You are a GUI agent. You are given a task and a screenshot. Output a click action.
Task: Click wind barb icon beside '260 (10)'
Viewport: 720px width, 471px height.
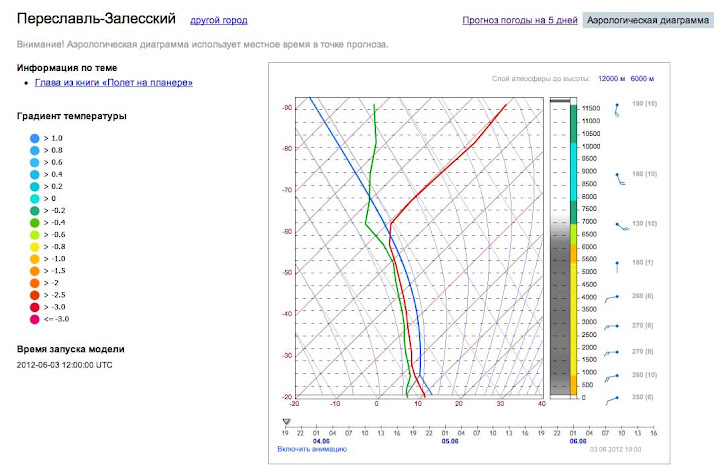coord(612,378)
